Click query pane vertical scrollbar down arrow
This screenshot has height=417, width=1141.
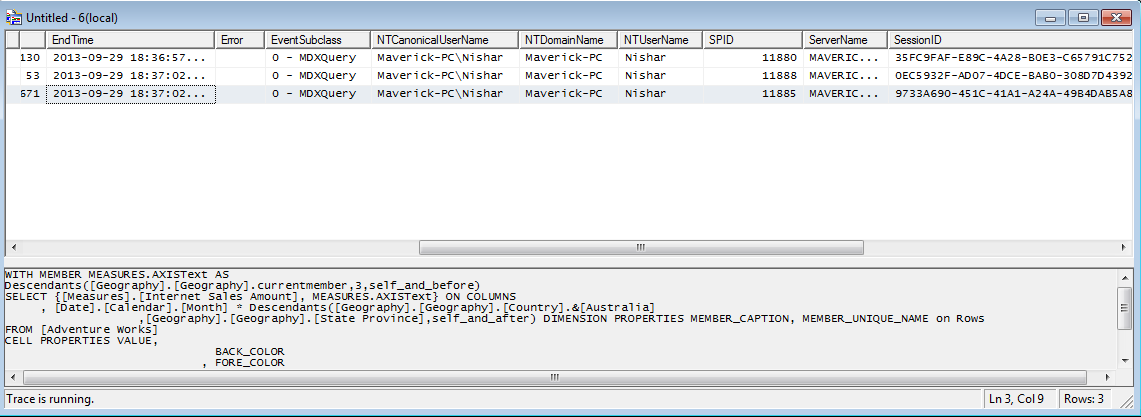click(x=1125, y=361)
